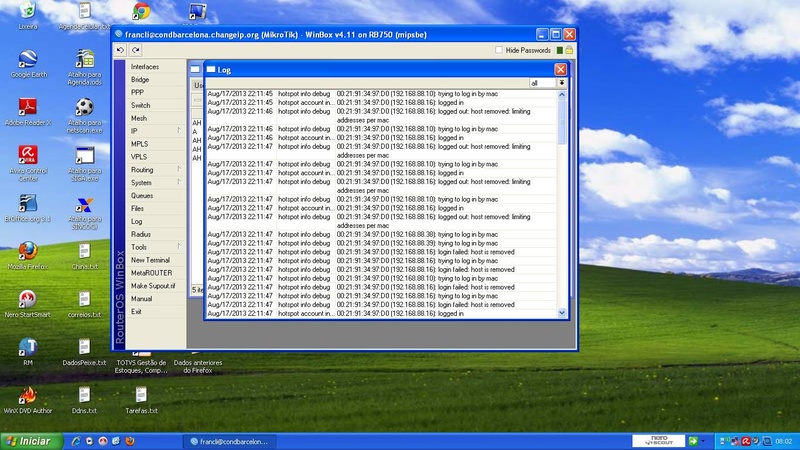Open Radius in the WinBox menu
Screen dimensions: 800x450
pyautogui.click(x=141, y=234)
